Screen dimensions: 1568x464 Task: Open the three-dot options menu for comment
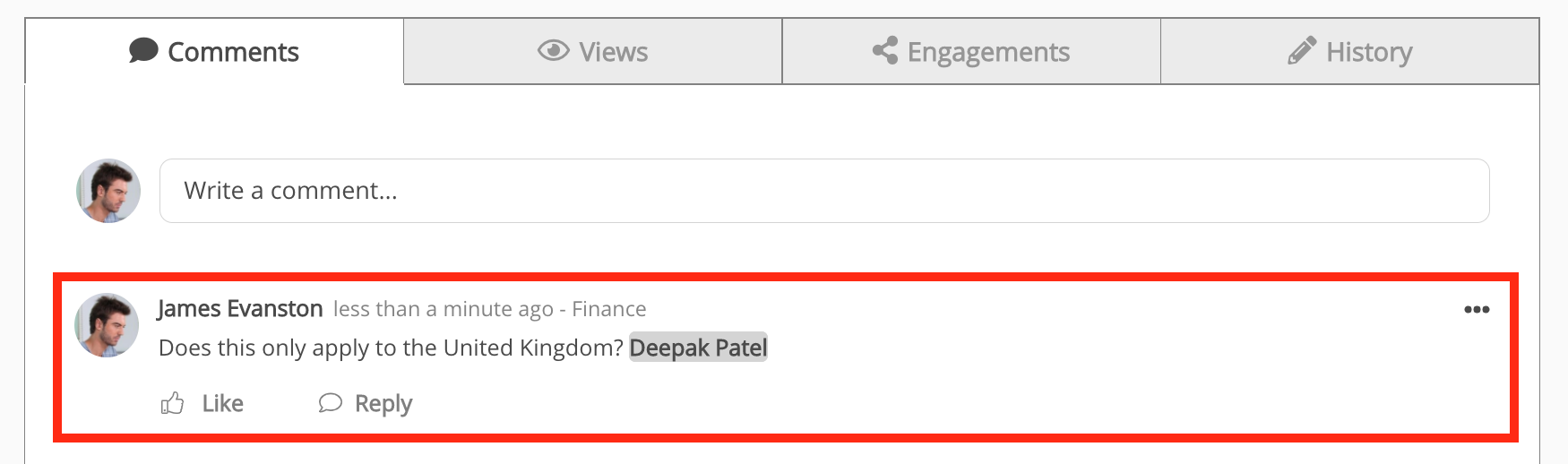point(1476,309)
